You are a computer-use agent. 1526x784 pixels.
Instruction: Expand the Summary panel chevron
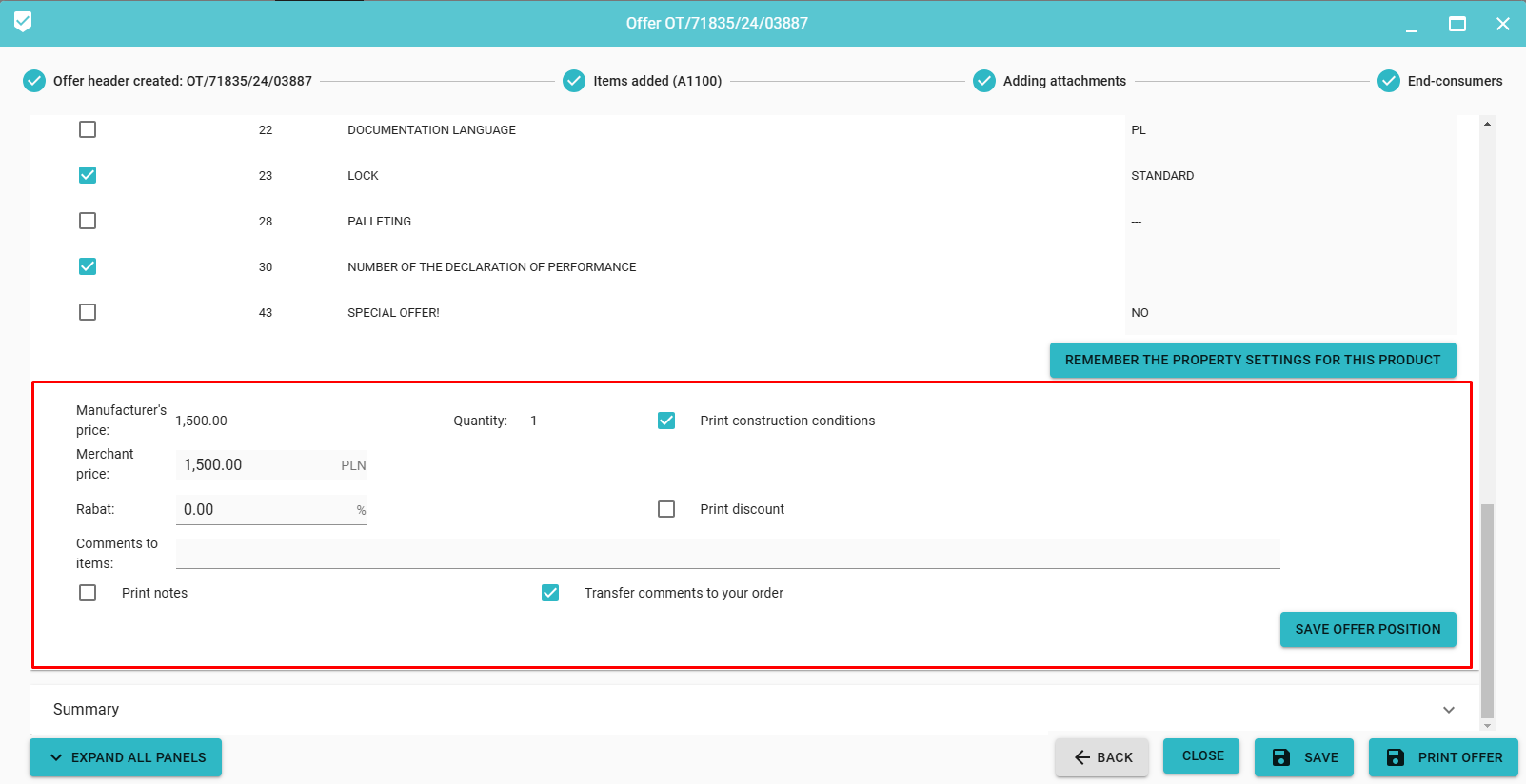click(1448, 710)
